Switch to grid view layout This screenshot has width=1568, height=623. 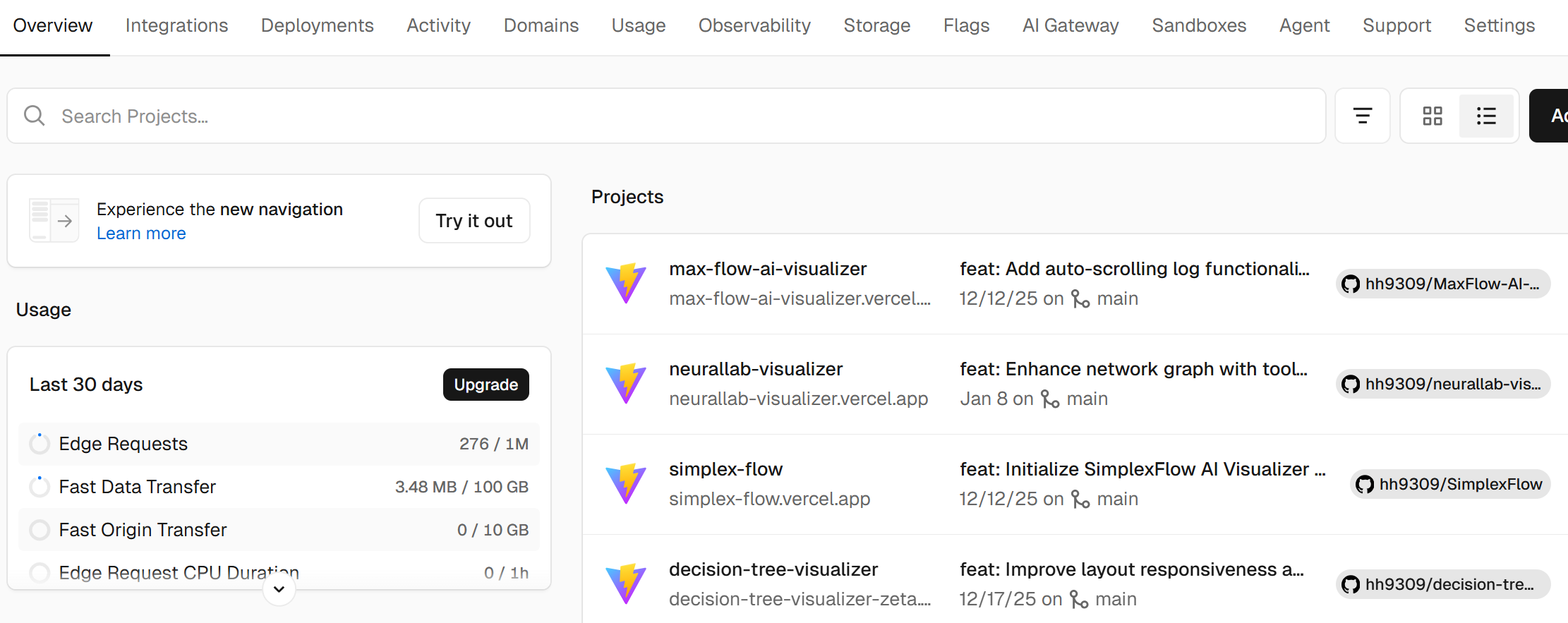click(1432, 116)
